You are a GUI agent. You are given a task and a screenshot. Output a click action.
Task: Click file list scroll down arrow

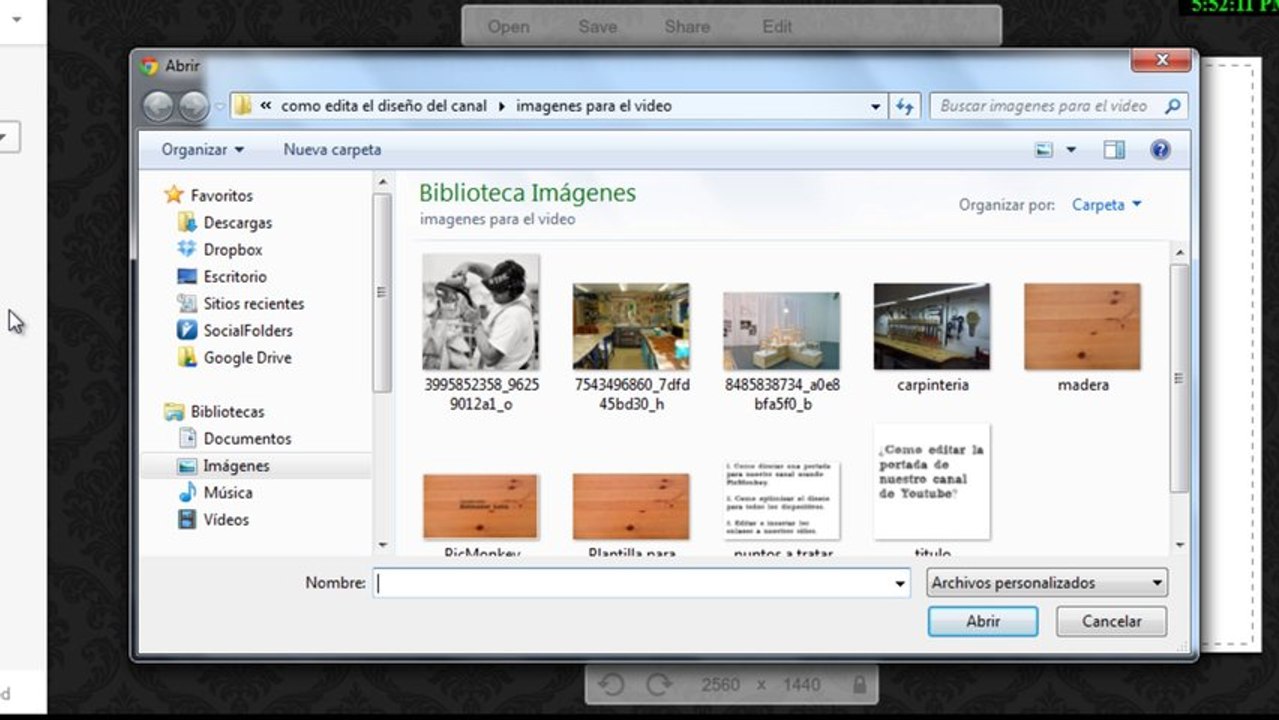click(x=1180, y=545)
